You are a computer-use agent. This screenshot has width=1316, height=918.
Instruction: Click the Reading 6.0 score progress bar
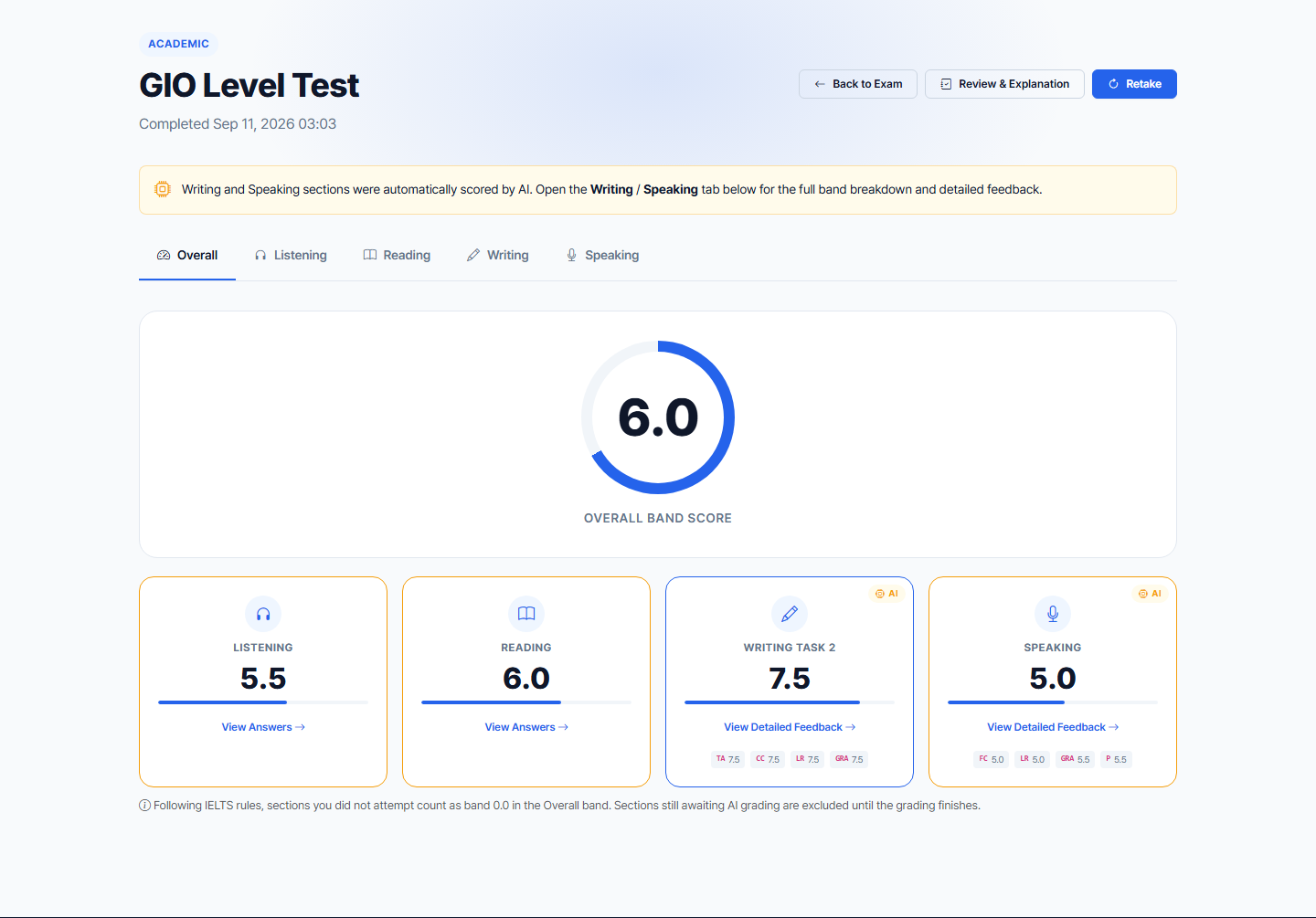coord(526,702)
